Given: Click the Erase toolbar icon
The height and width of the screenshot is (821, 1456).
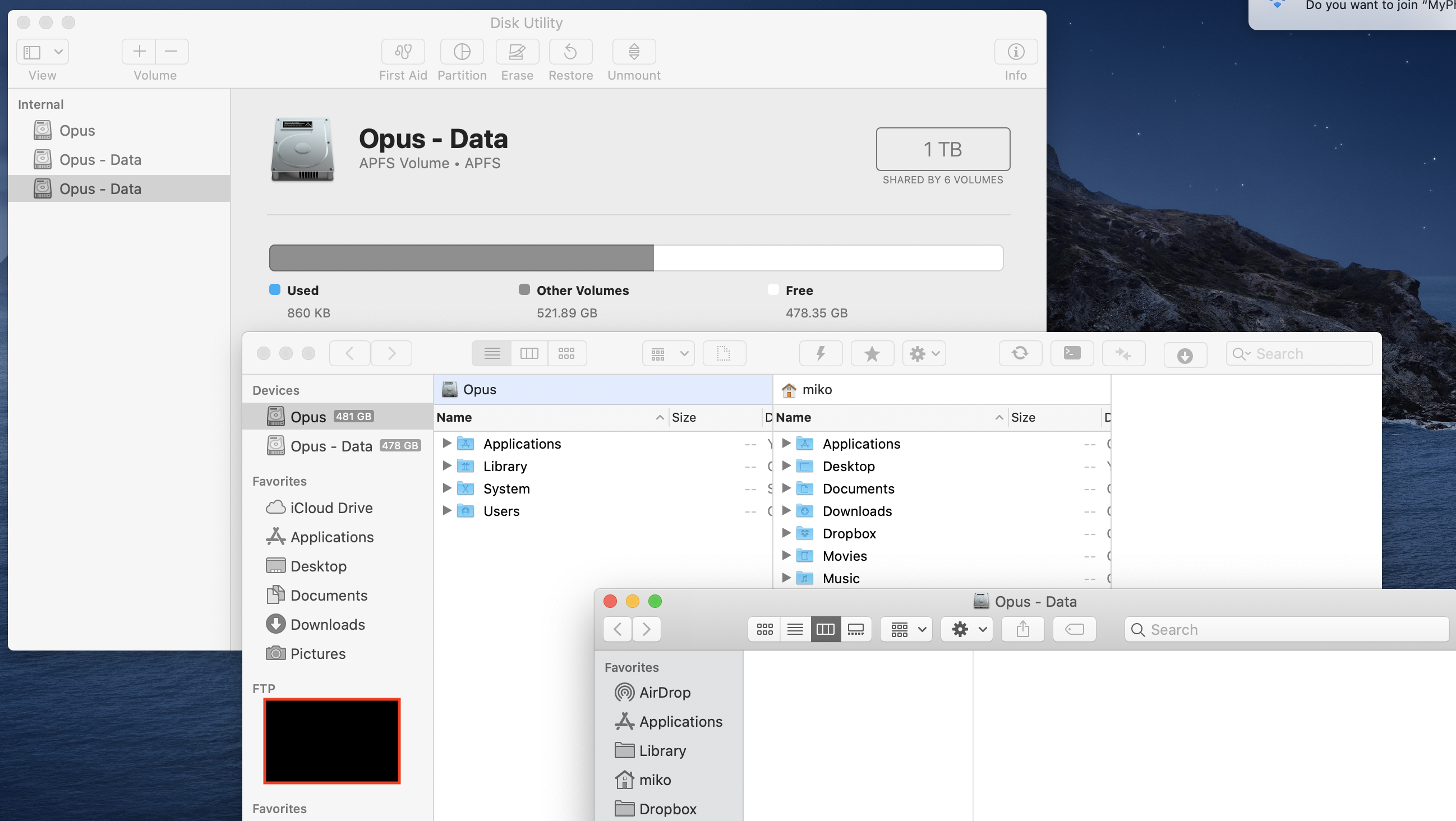Looking at the screenshot, I should pos(517,52).
